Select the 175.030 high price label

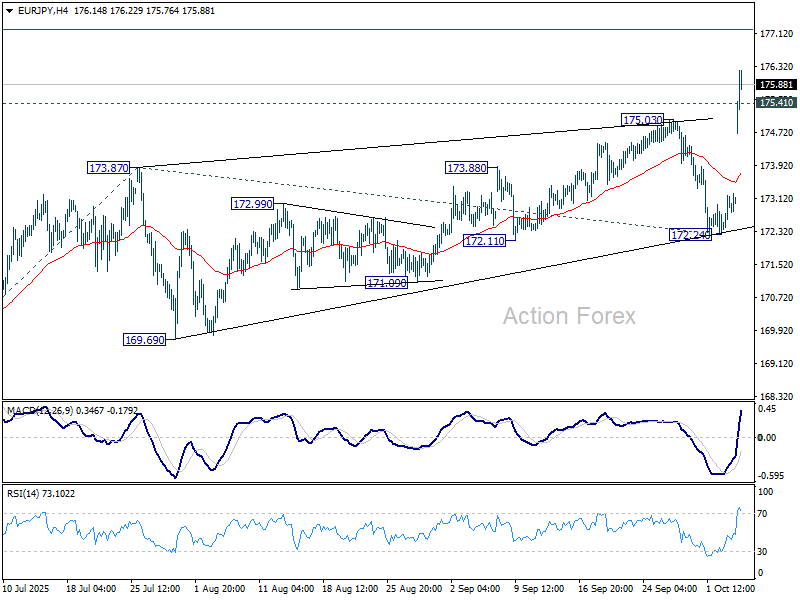pos(643,120)
